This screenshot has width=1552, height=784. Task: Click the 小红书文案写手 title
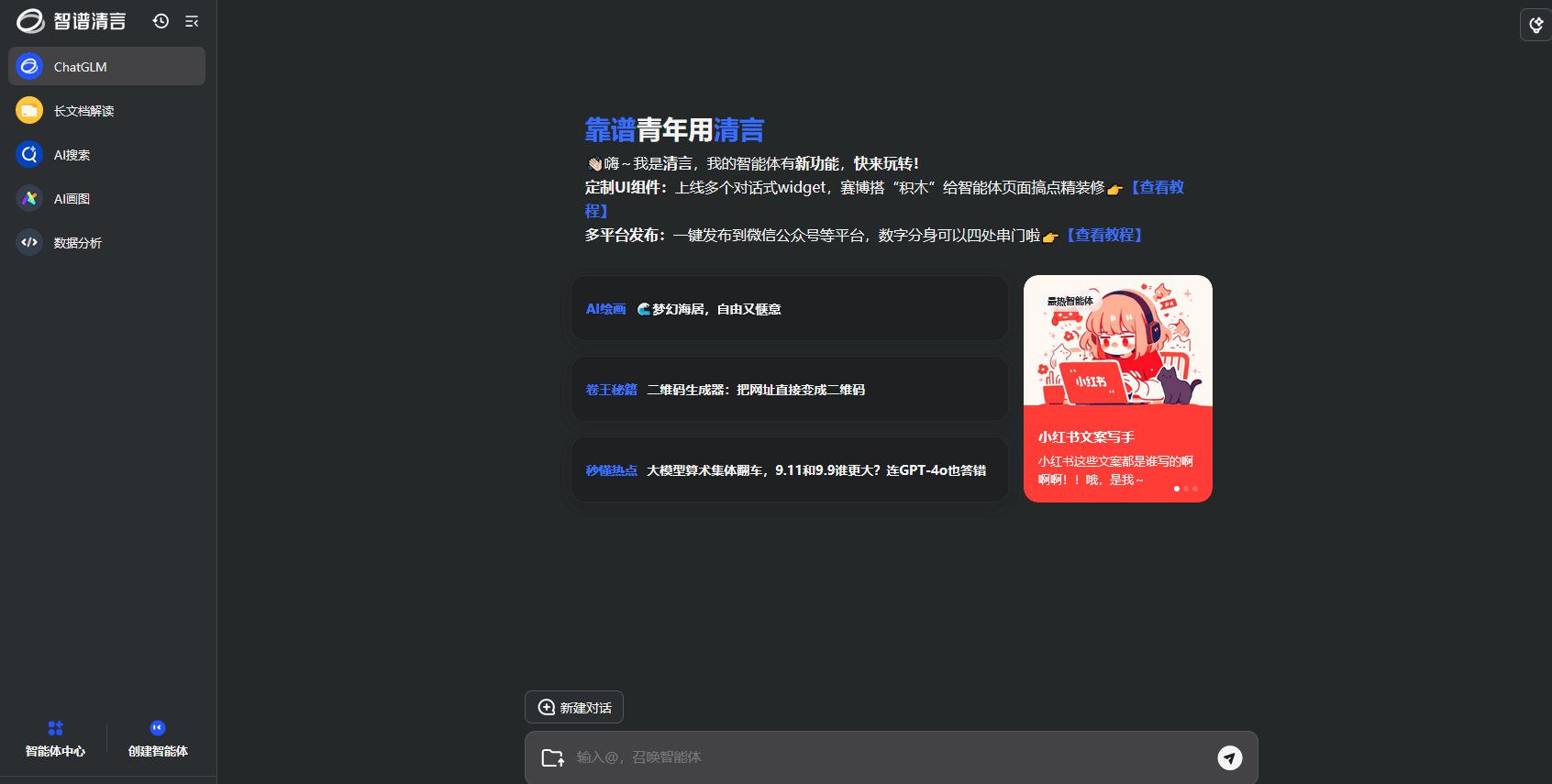point(1086,437)
